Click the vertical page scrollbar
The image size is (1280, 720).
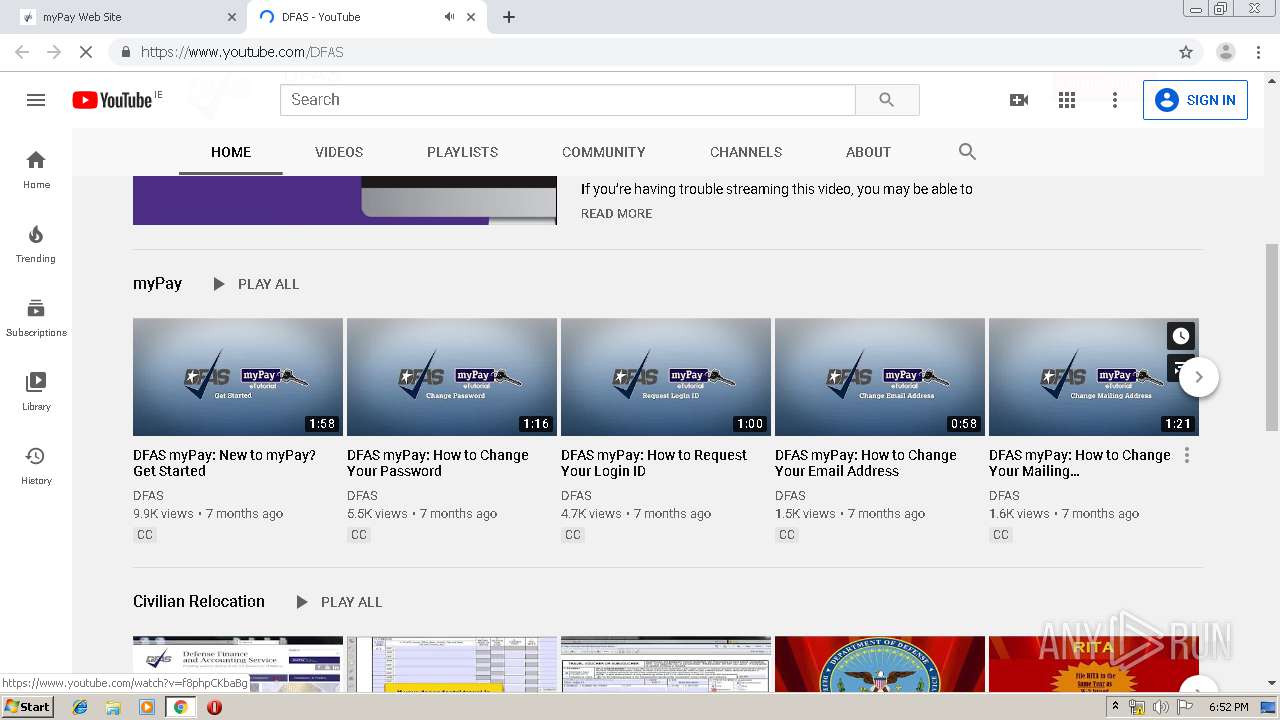point(1272,336)
